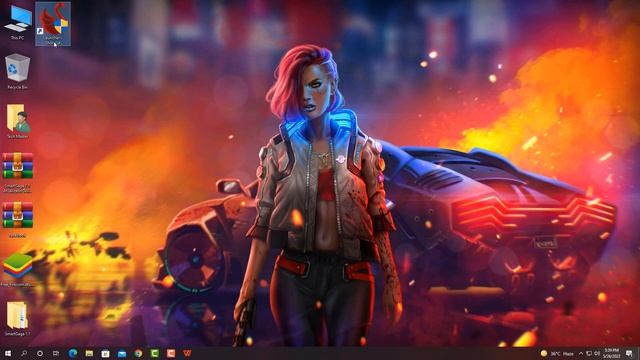This screenshot has height=360, width=640.
Task: Select the SmartGaga 1.1 folder icon
Action: tap(18, 319)
